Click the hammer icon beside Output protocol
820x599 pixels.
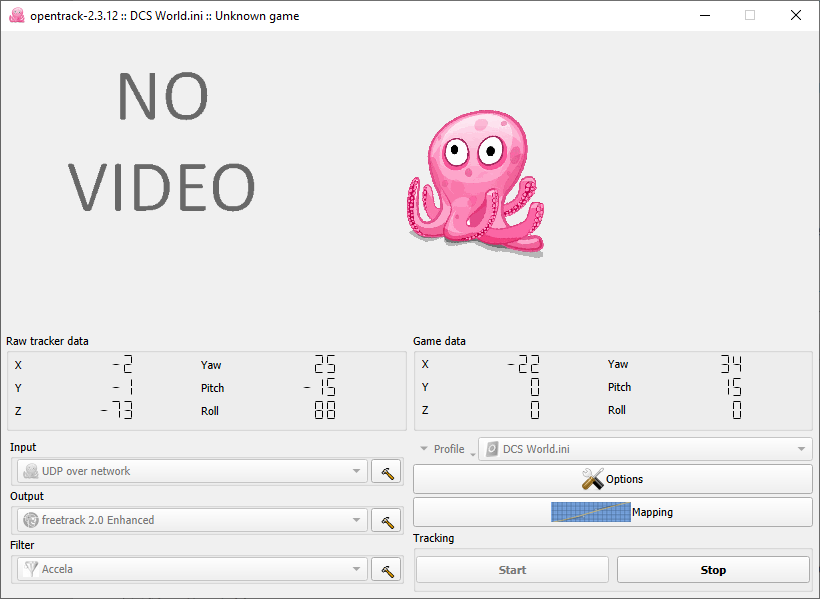(x=385, y=520)
